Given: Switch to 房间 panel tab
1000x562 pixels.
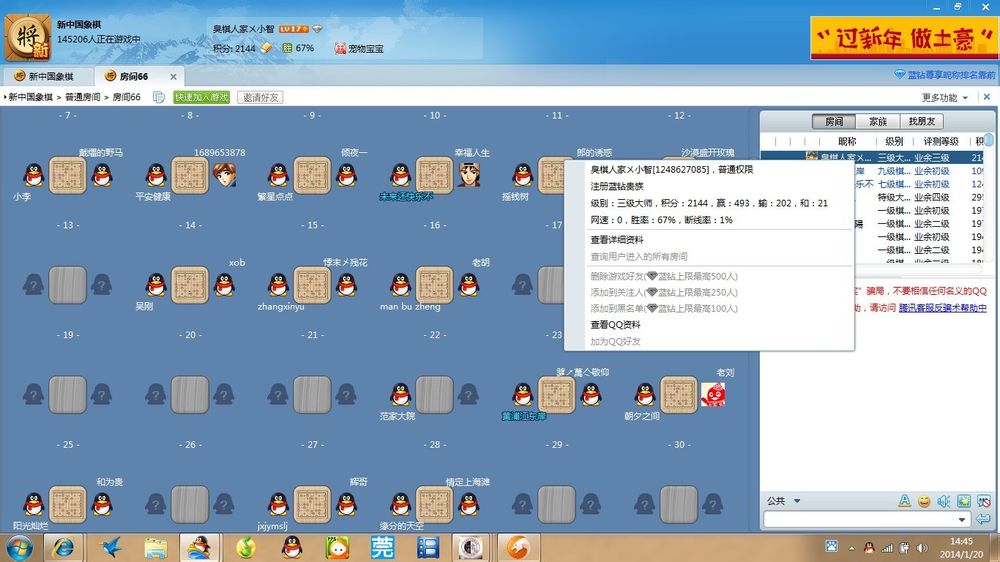Looking at the screenshot, I should pyautogui.click(x=834, y=121).
